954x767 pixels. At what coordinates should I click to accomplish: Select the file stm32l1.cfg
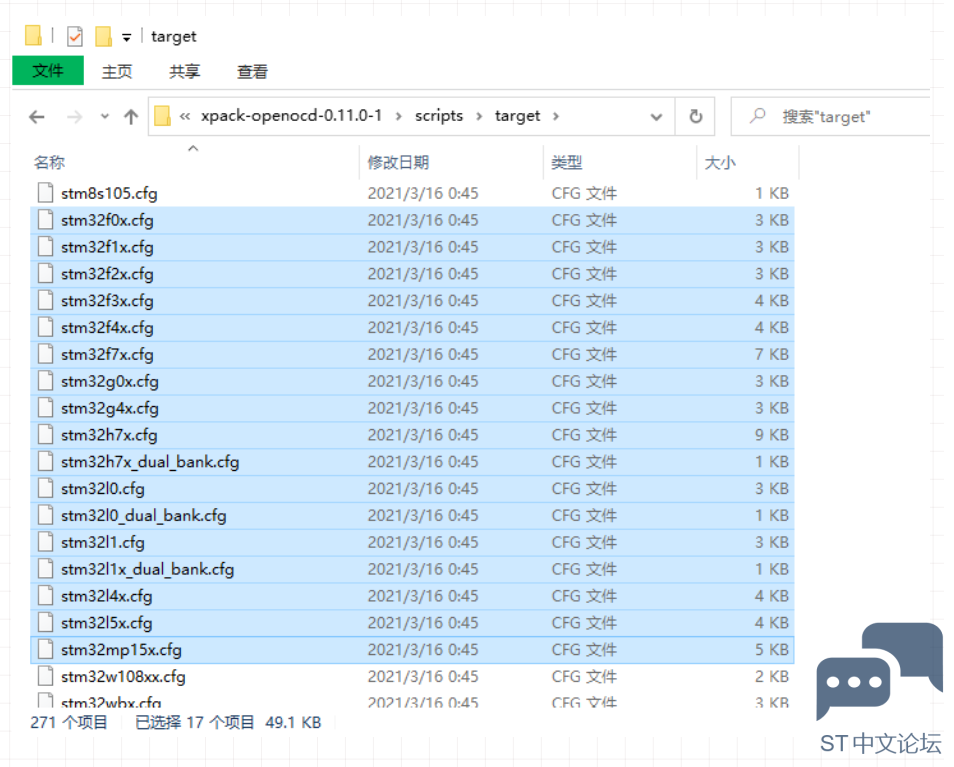pos(413,542)
